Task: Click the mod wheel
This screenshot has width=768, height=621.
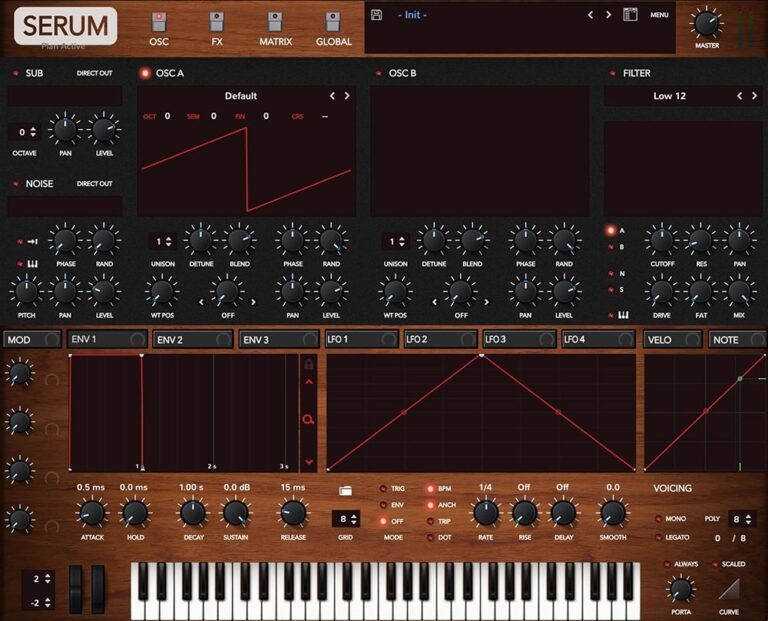Action: (x=98, y=589)
